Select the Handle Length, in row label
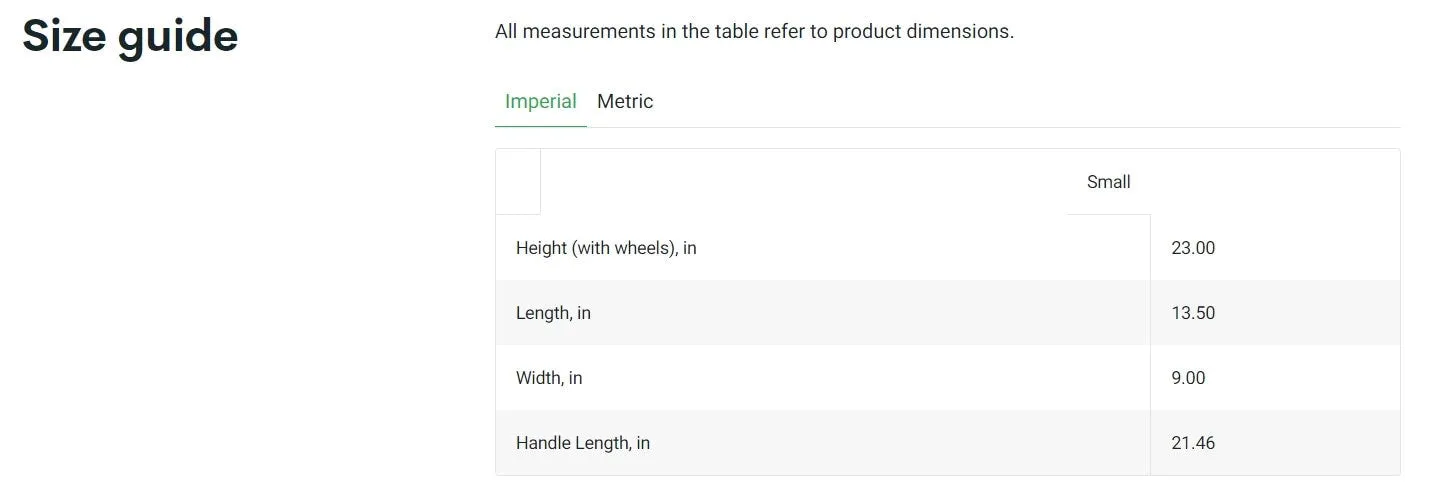Image resolution: width=1443 pixels, height=499 pixels. [583, 443]
